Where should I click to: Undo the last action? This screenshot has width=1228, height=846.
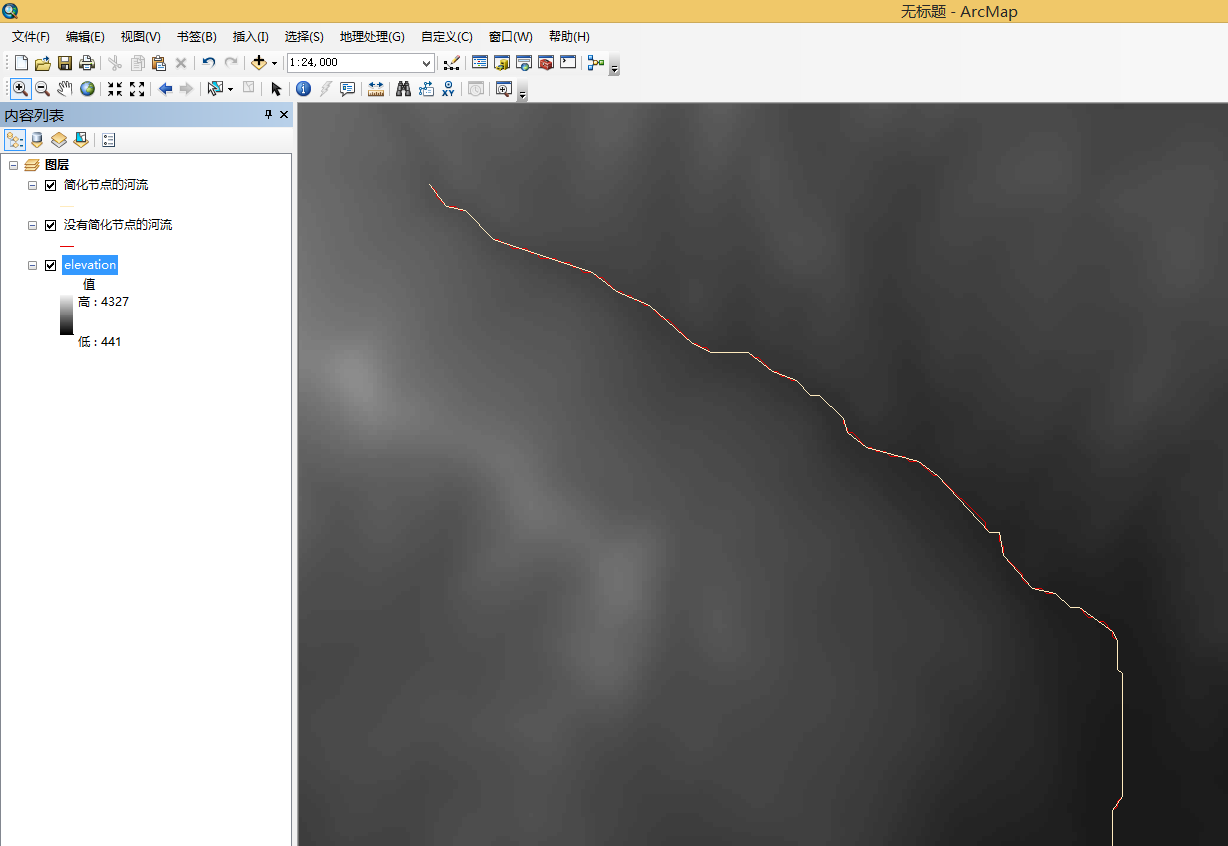click(x=208, y=62)
